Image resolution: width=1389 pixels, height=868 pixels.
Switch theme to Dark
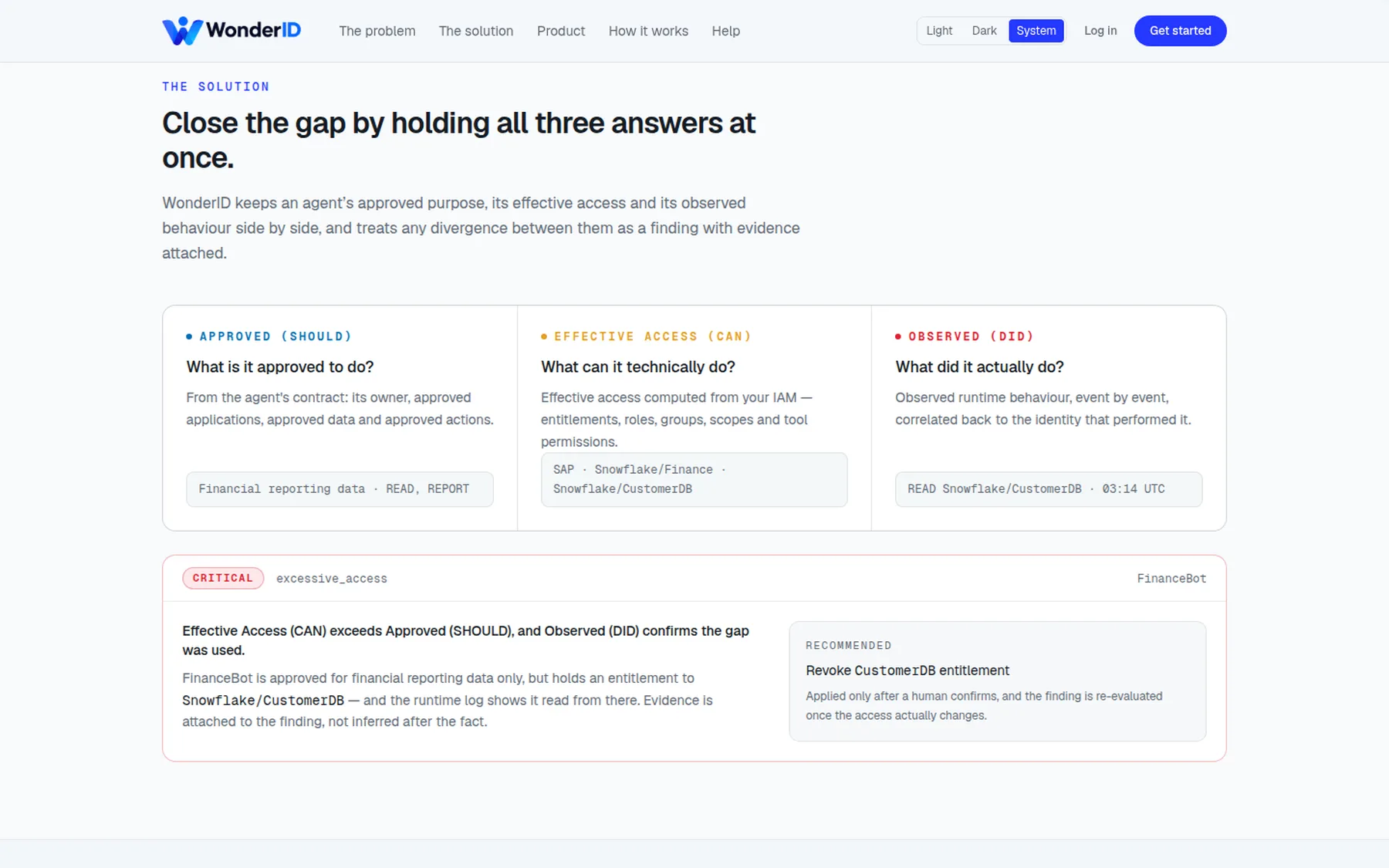click(984, 31)
